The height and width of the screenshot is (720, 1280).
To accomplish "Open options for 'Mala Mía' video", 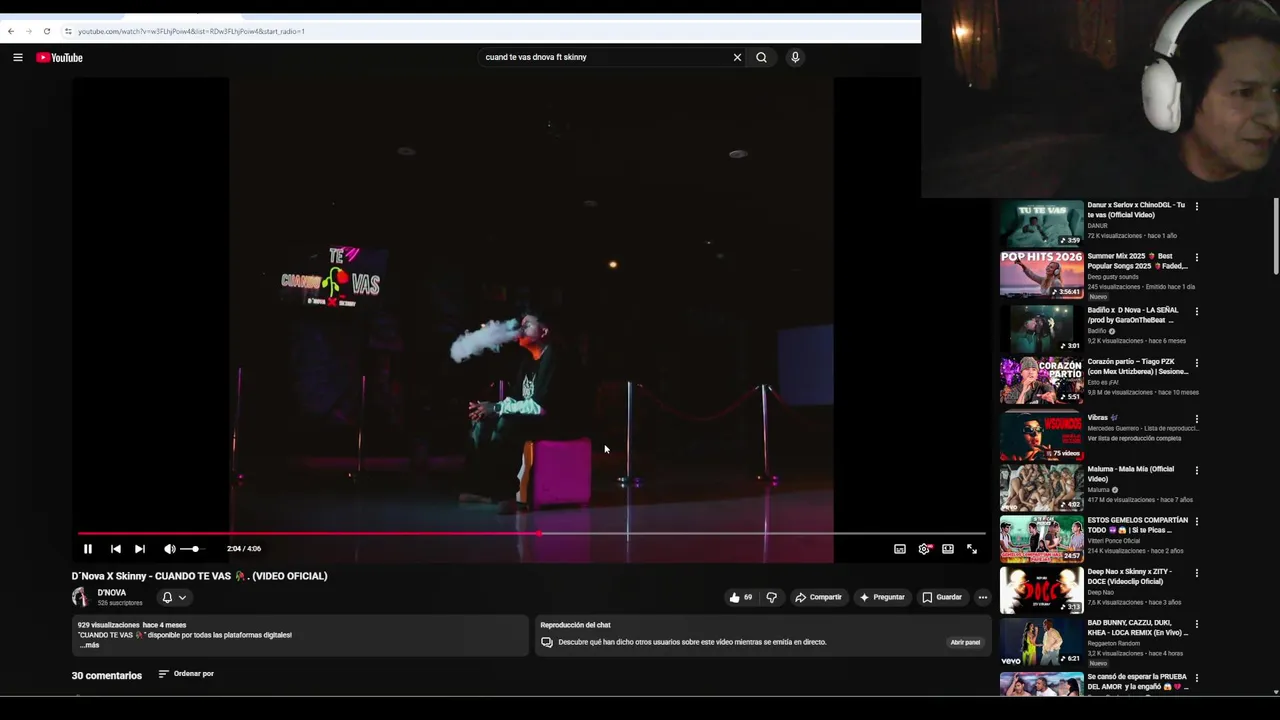I will click(1197, 470).
